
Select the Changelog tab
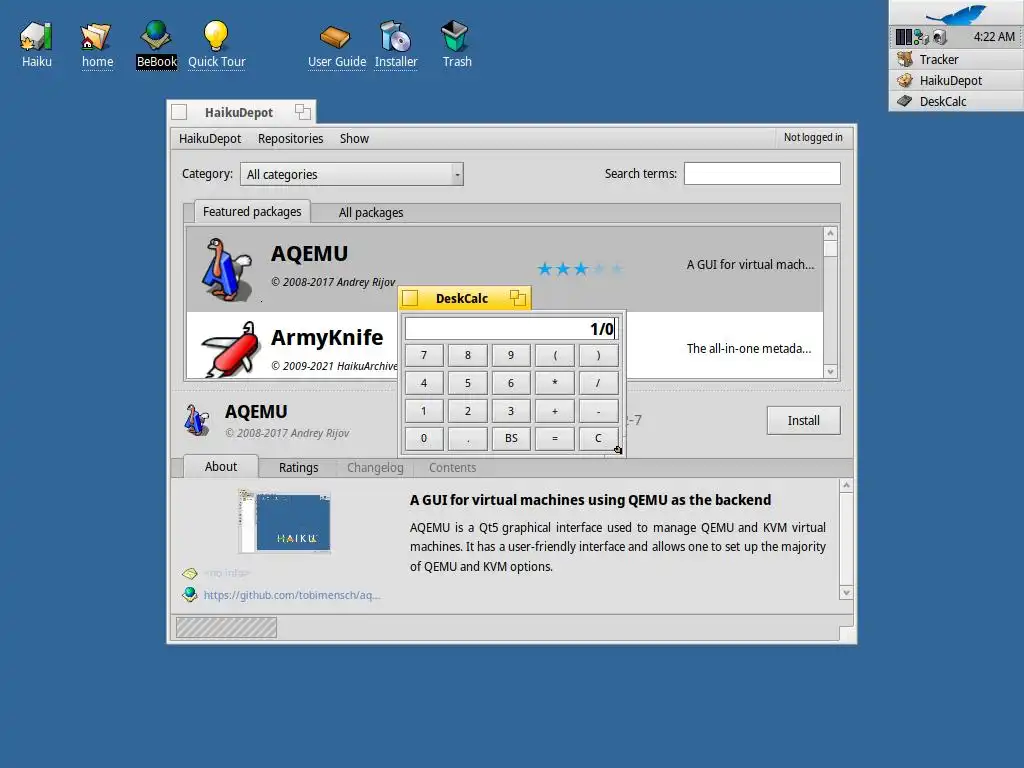tap(375, 468)
